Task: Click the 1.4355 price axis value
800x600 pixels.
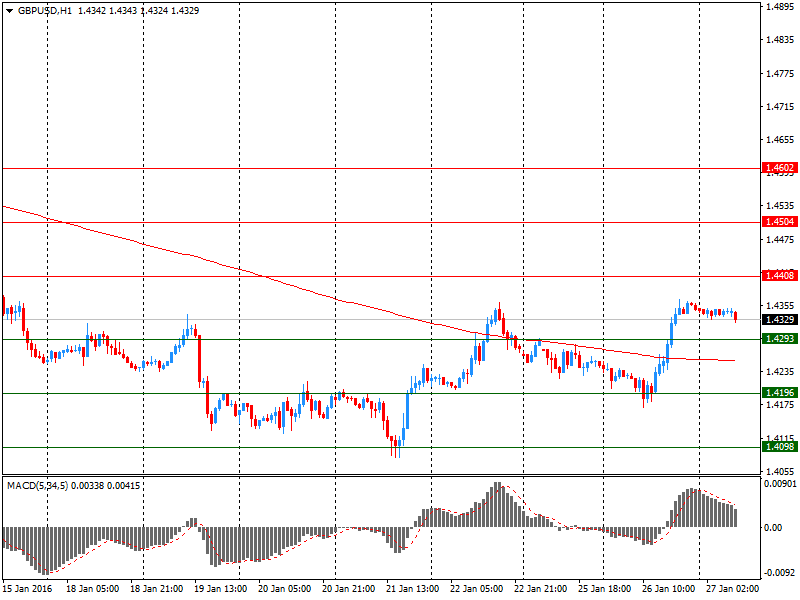Action: point(781,305)
